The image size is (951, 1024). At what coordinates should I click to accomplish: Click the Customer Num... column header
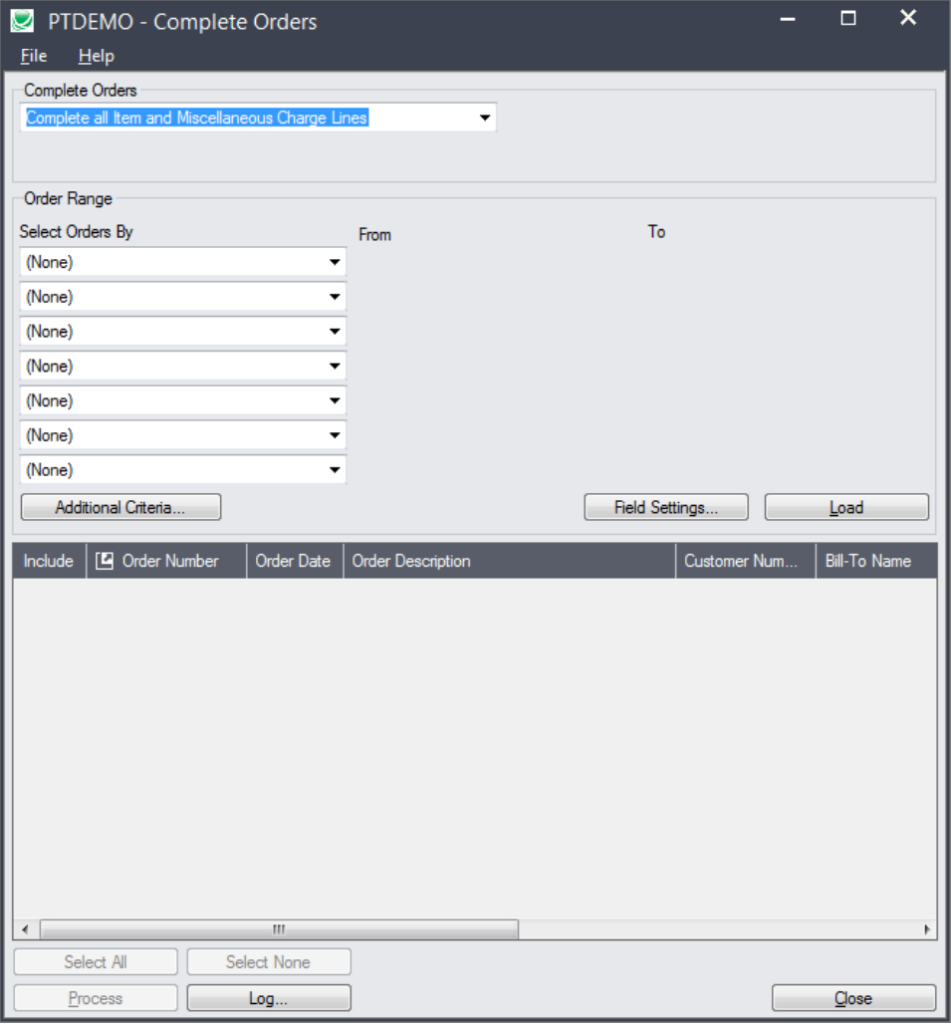(745, 561)
